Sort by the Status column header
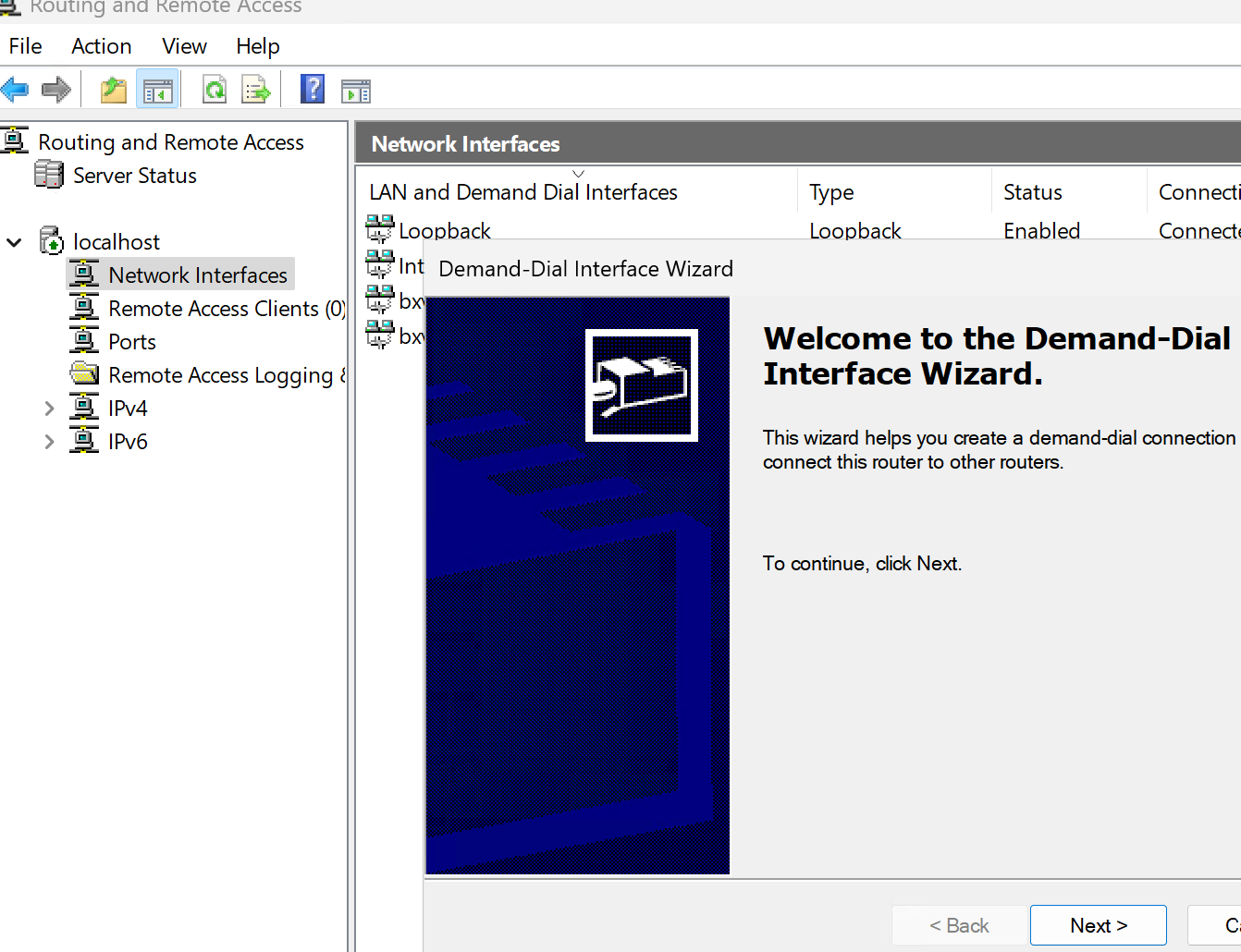This screenshot has width=1241, height=952. [1069, 191]
